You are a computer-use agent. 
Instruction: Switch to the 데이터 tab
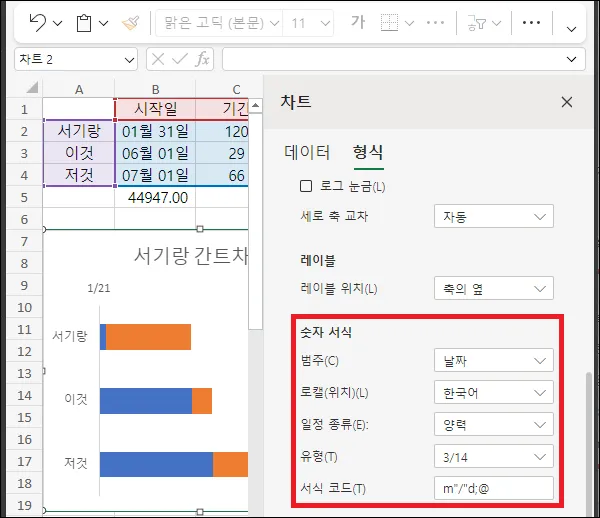point(307,152)
